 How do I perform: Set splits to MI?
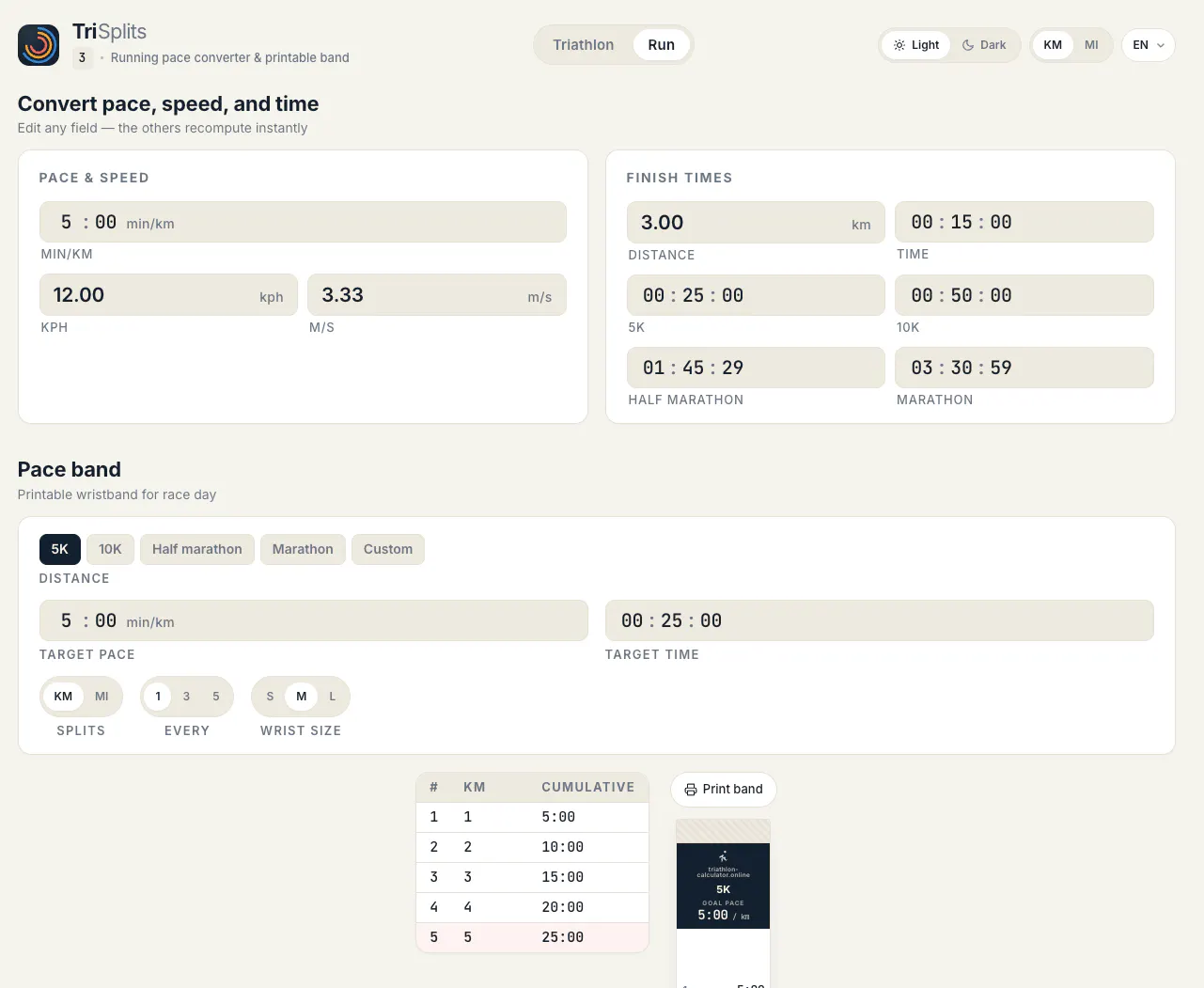pyautogui.click(x=102, y=697)
